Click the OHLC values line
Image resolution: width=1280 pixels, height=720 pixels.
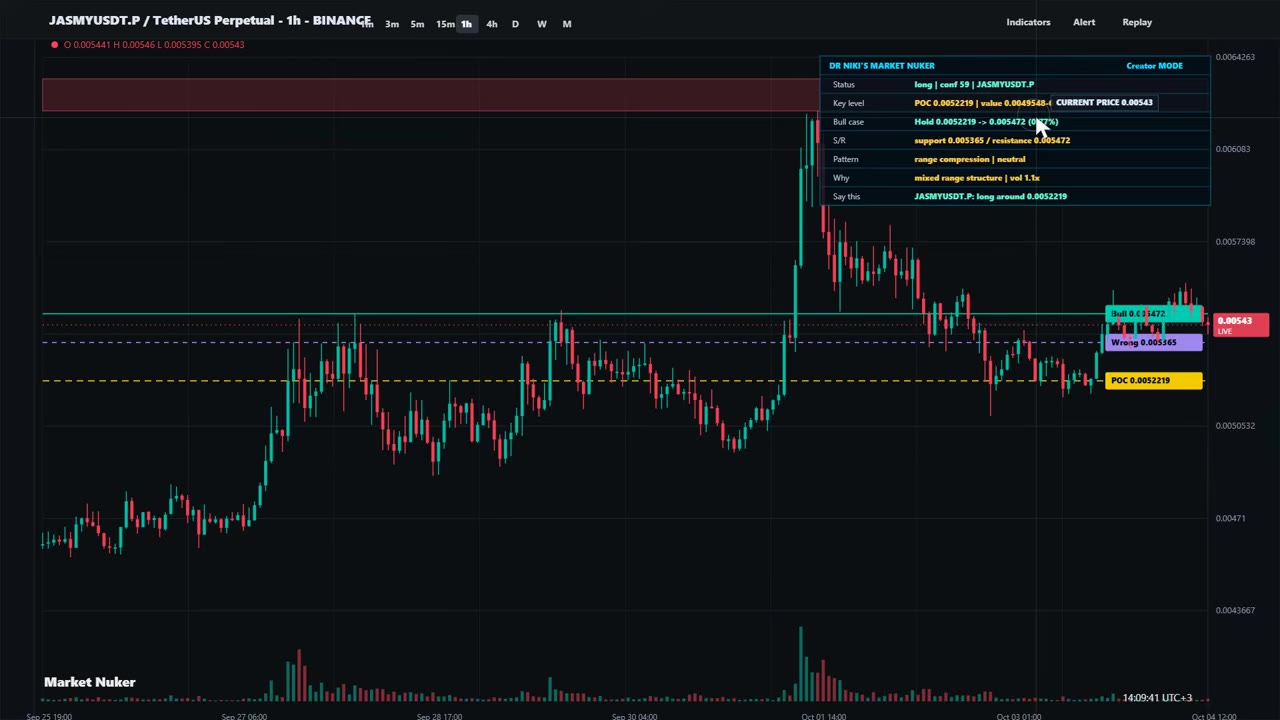coord(154,44)
